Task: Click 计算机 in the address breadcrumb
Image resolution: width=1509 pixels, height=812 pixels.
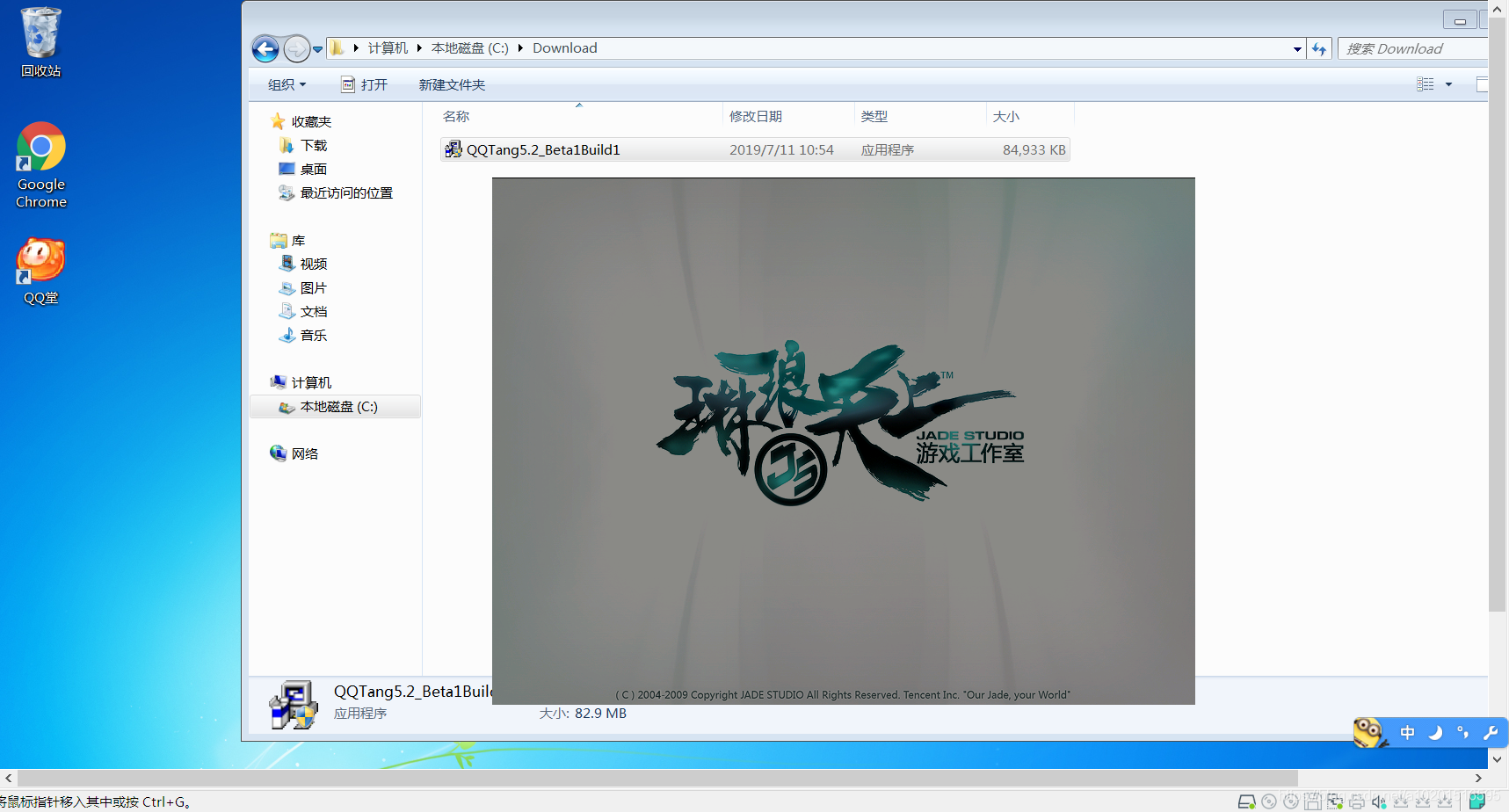Action: (388, 48)
